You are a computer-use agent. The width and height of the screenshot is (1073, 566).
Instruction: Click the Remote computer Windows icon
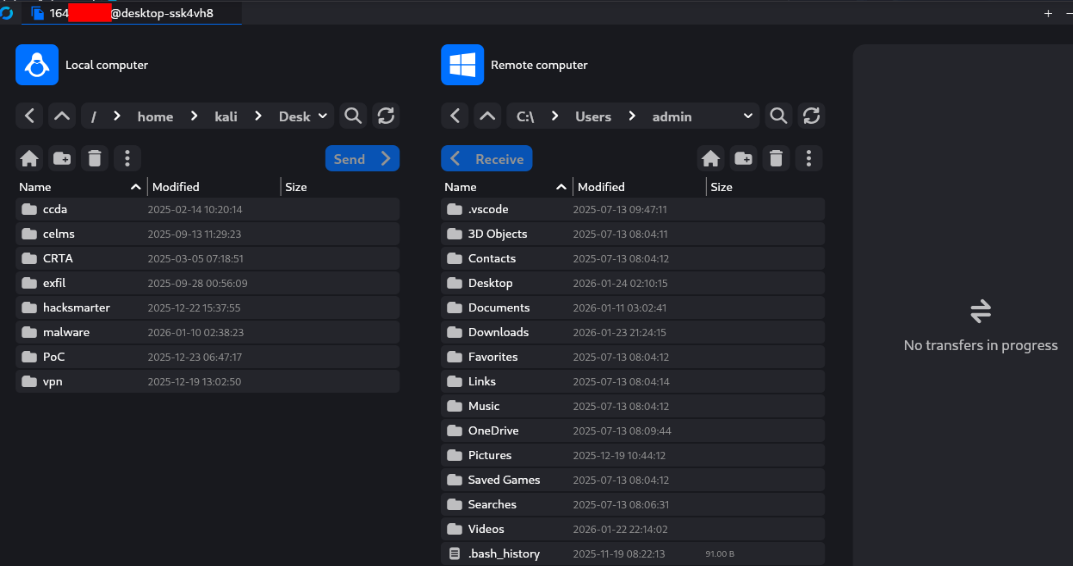[x=463, y=65]
